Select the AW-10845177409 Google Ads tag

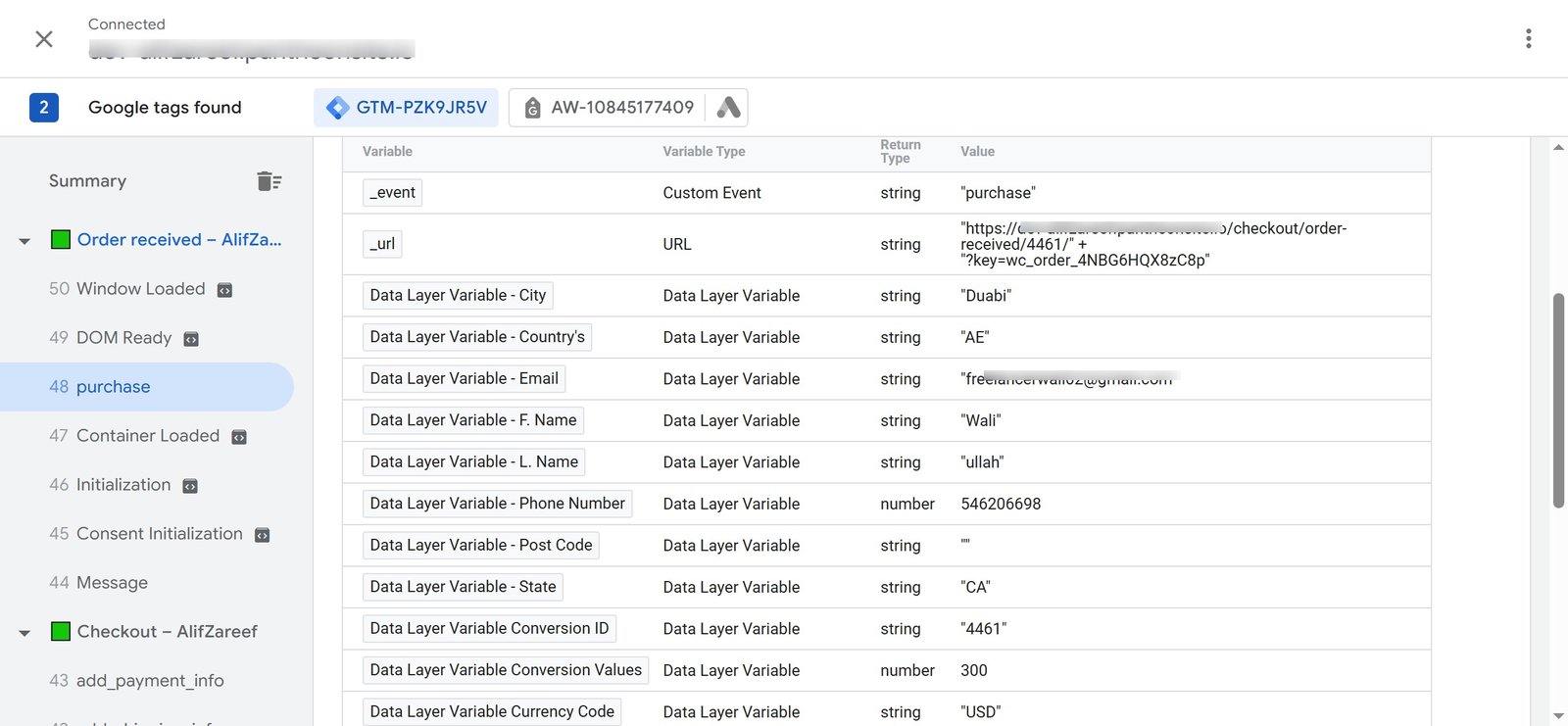point(610,108)
